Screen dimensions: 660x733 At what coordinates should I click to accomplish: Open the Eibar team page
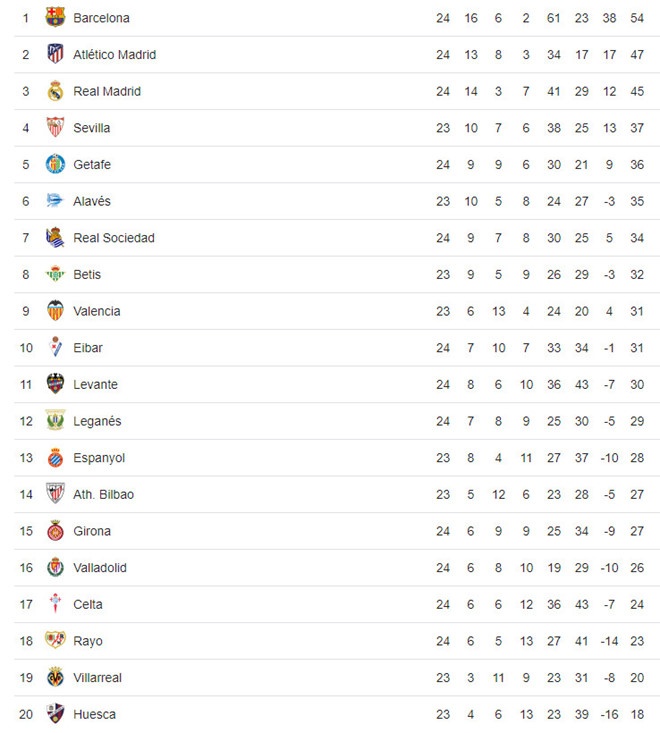pos(88,348)
